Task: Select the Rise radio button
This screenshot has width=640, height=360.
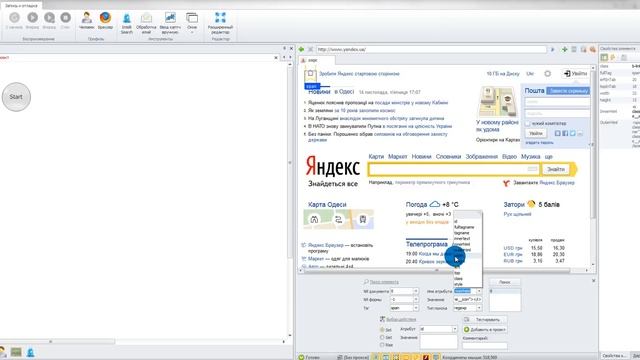Action: [x=382, y=345]
